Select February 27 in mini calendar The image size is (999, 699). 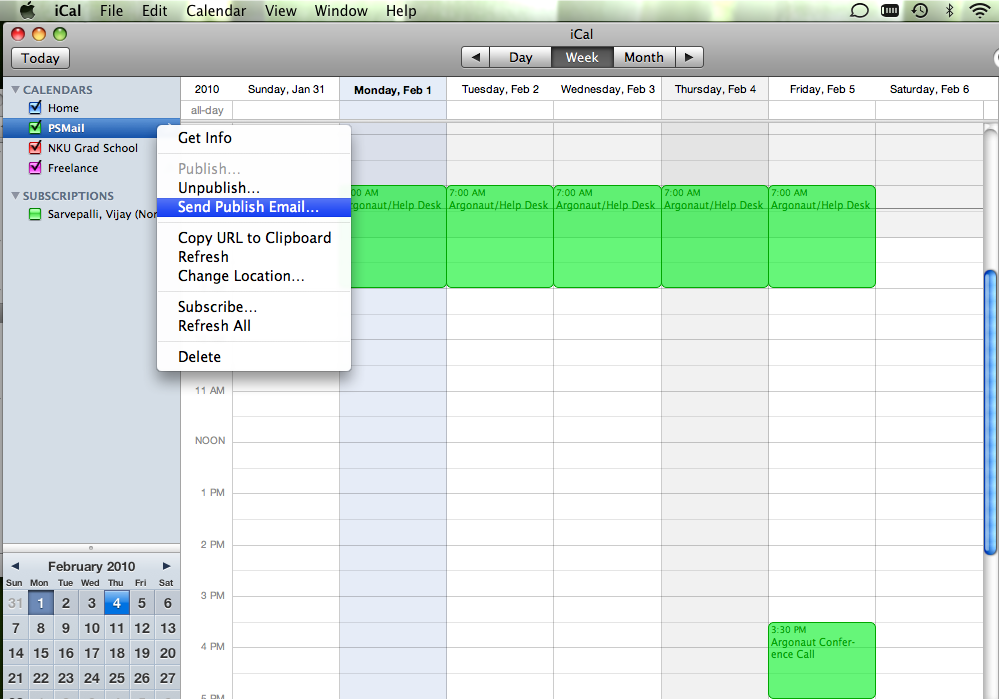[x=168, y=678]
